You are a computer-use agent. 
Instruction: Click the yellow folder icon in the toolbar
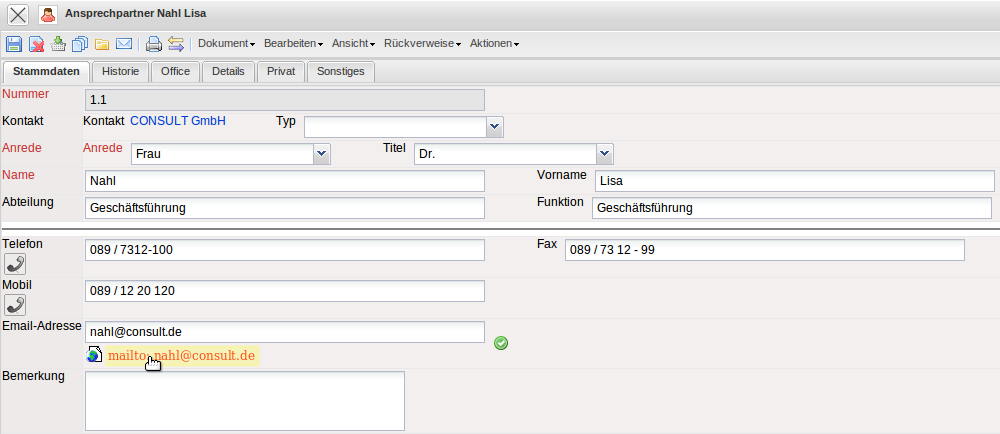[102, 44]
